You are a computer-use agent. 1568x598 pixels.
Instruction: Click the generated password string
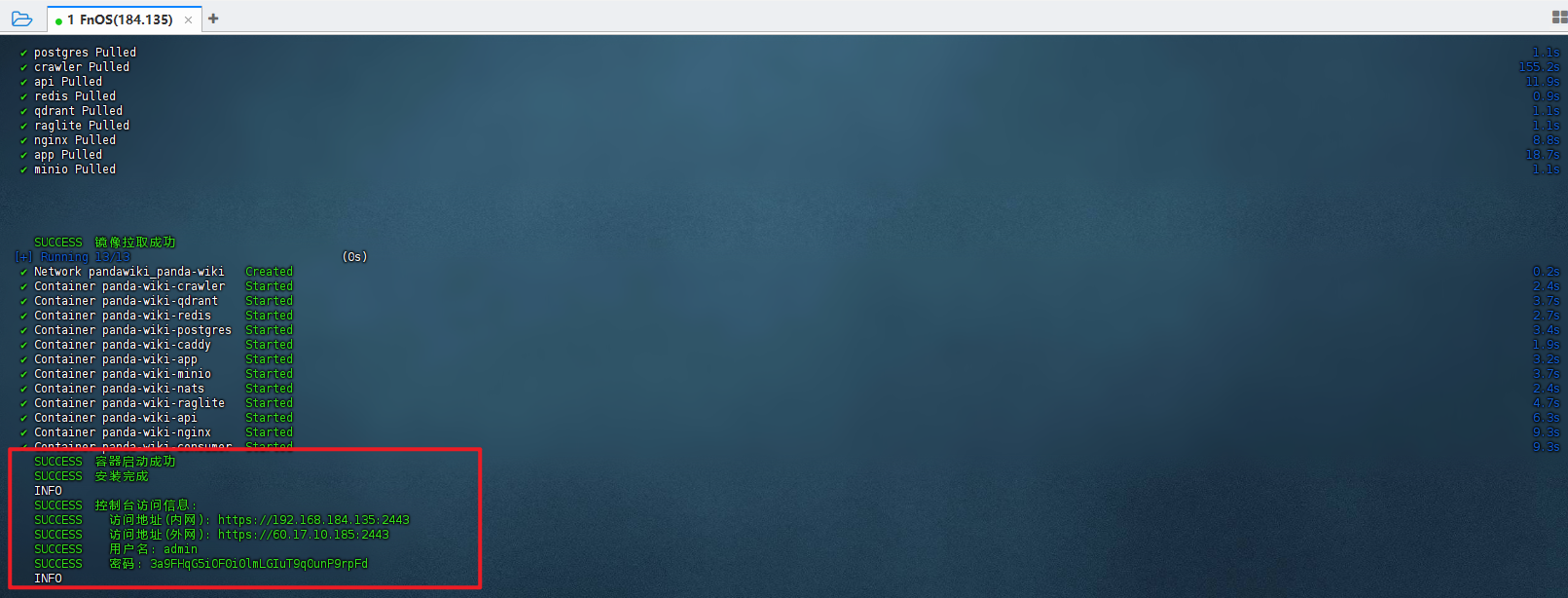(259, 564)
